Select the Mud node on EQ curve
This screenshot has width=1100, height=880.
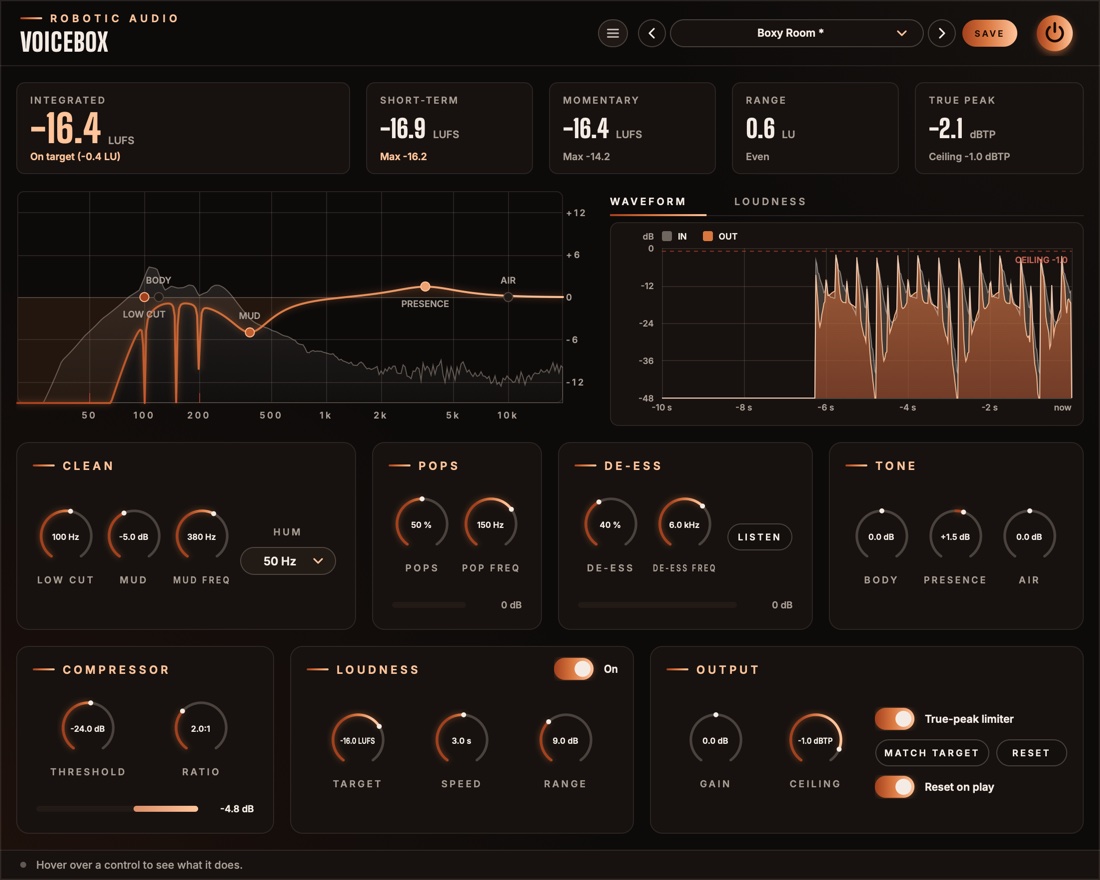pos(250,332)
